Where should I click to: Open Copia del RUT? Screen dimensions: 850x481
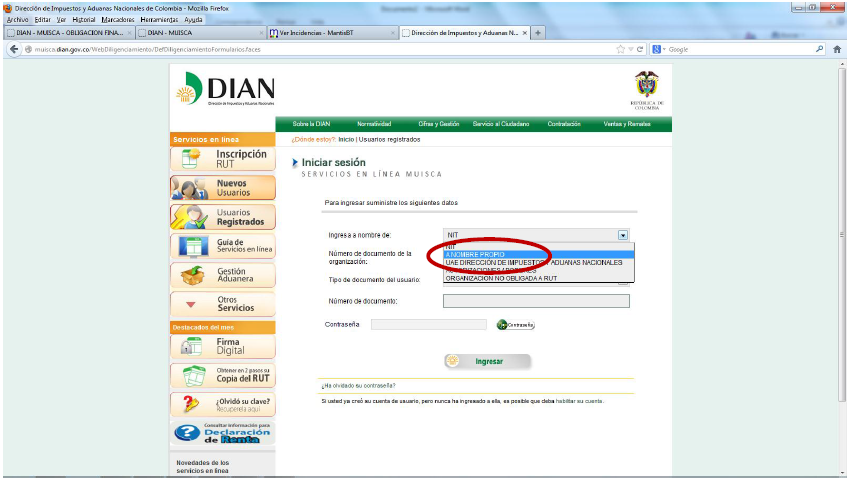[x=223, y=375]
